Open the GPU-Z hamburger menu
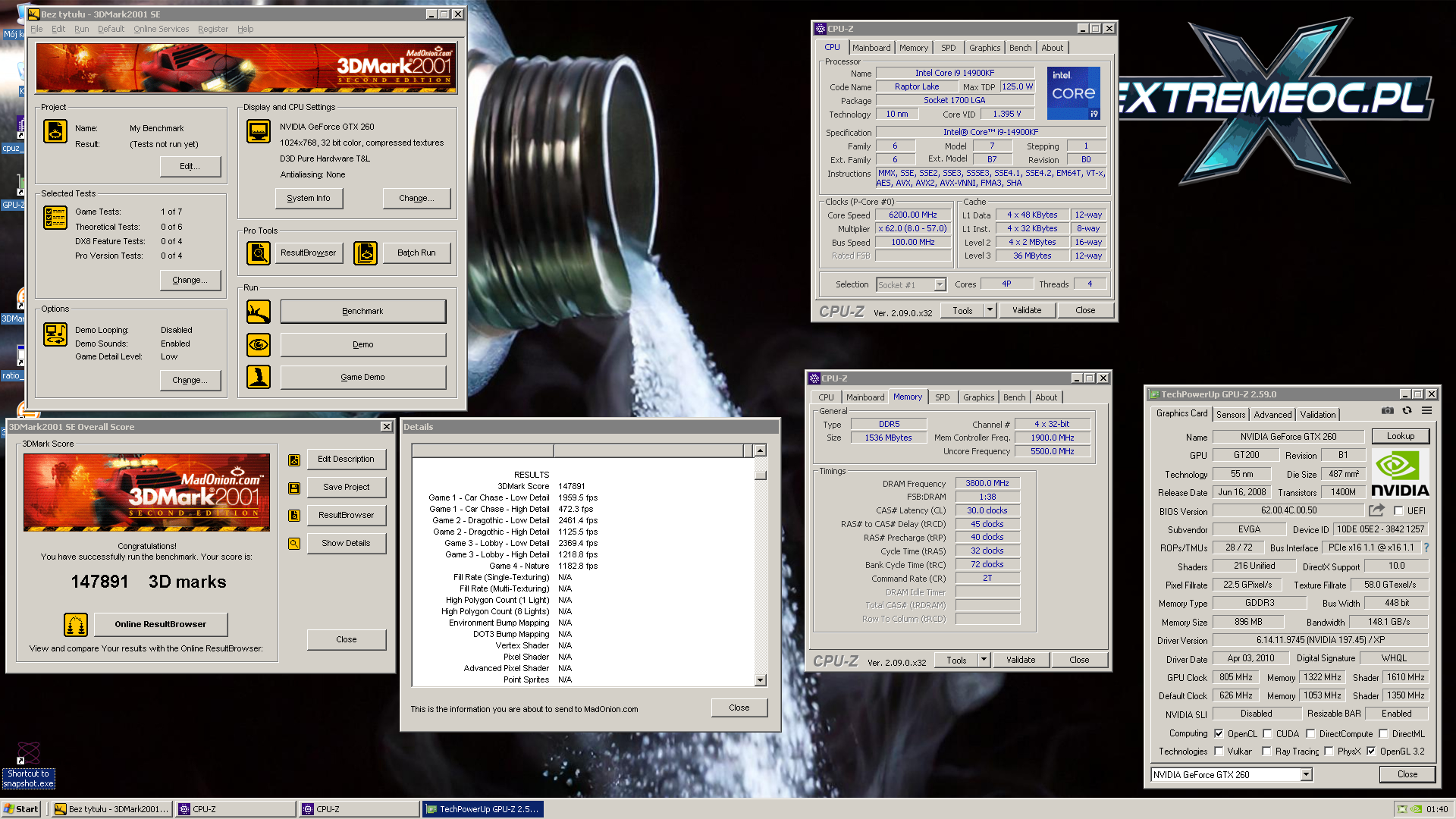The image size is (1456, 819). coord(1427,411)
